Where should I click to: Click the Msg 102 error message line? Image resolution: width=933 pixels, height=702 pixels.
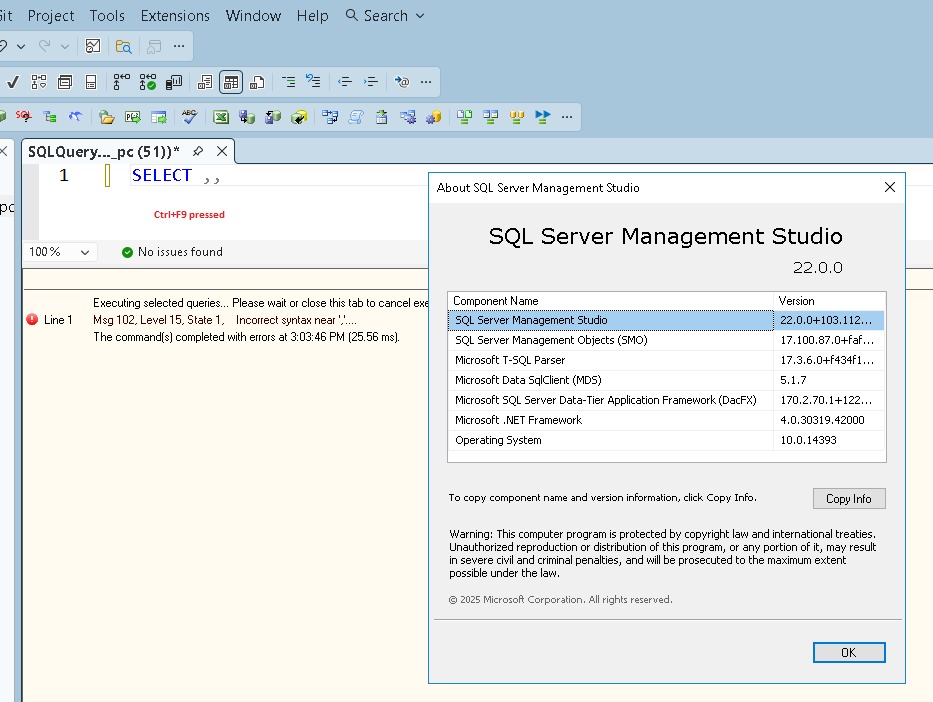[225, 320]
